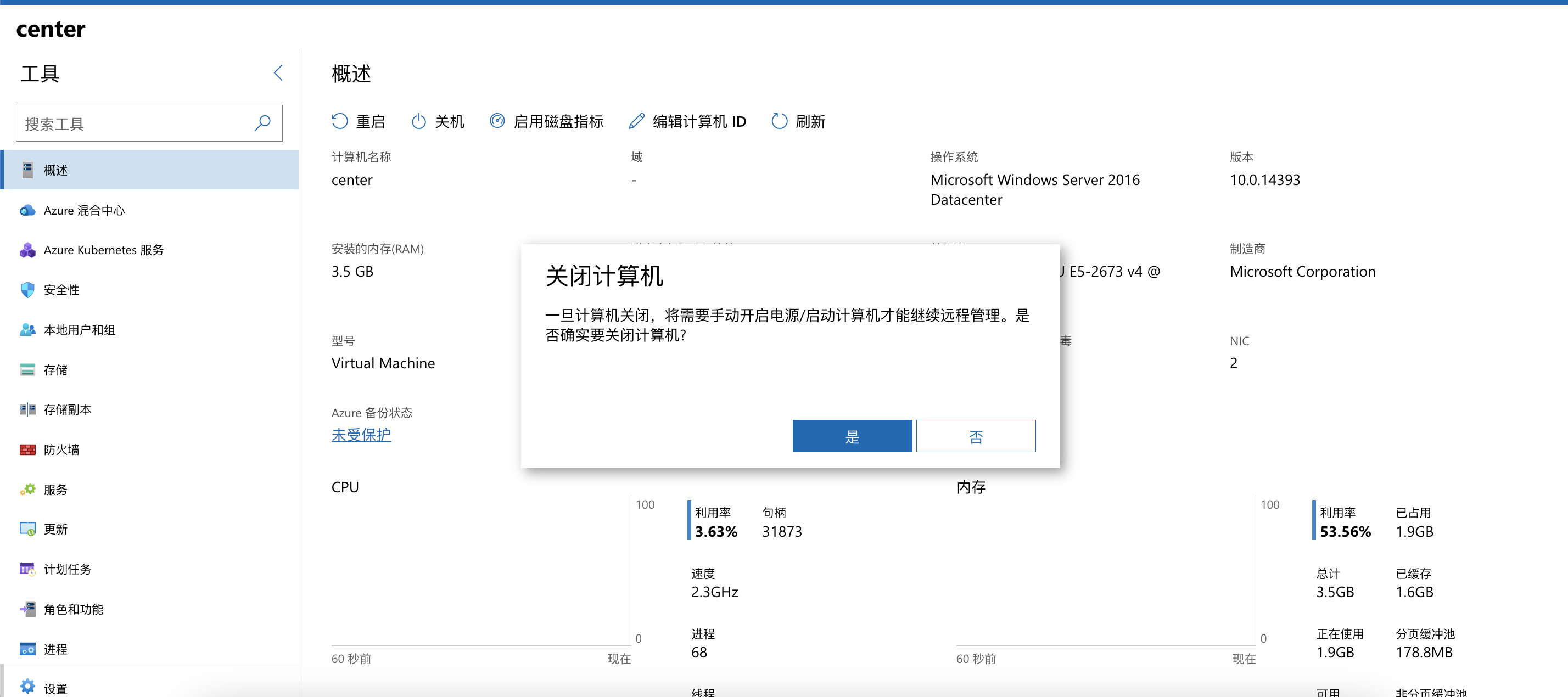Select the 本地用户和组 tool
This screenshot has width=1568, height=697.
81,329
